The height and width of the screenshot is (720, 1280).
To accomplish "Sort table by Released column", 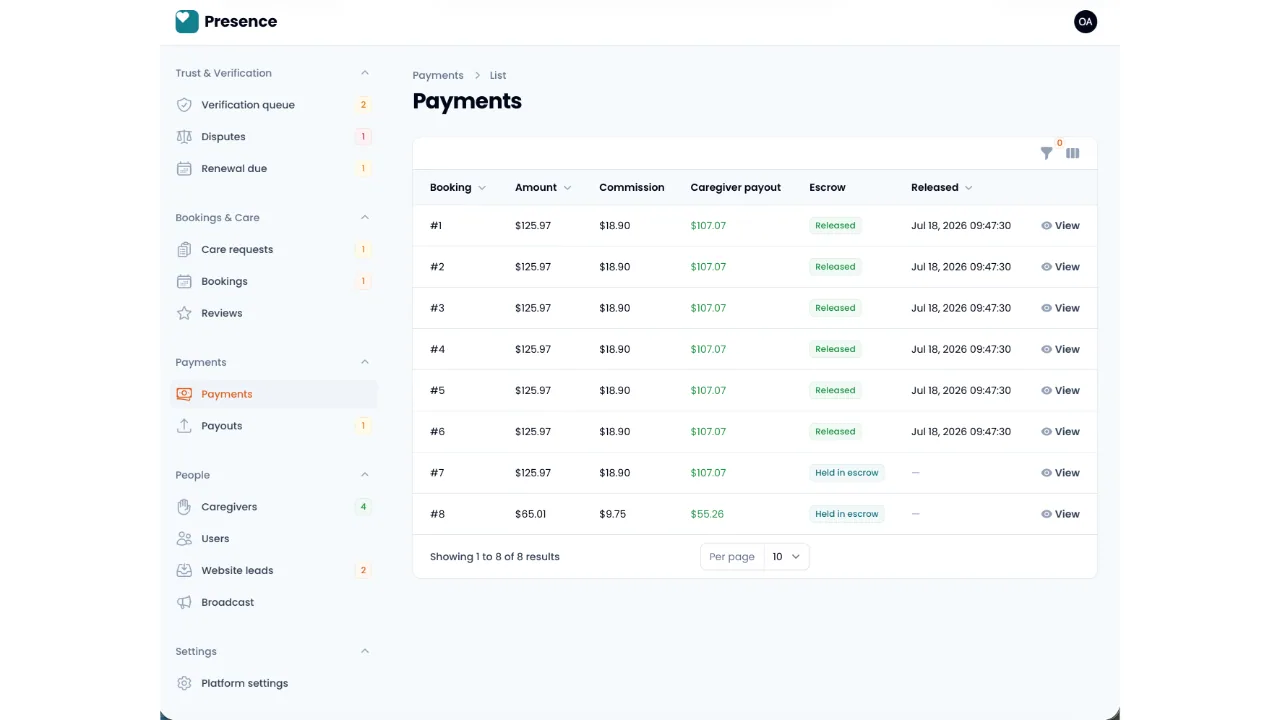I will (x=942, y=187).
